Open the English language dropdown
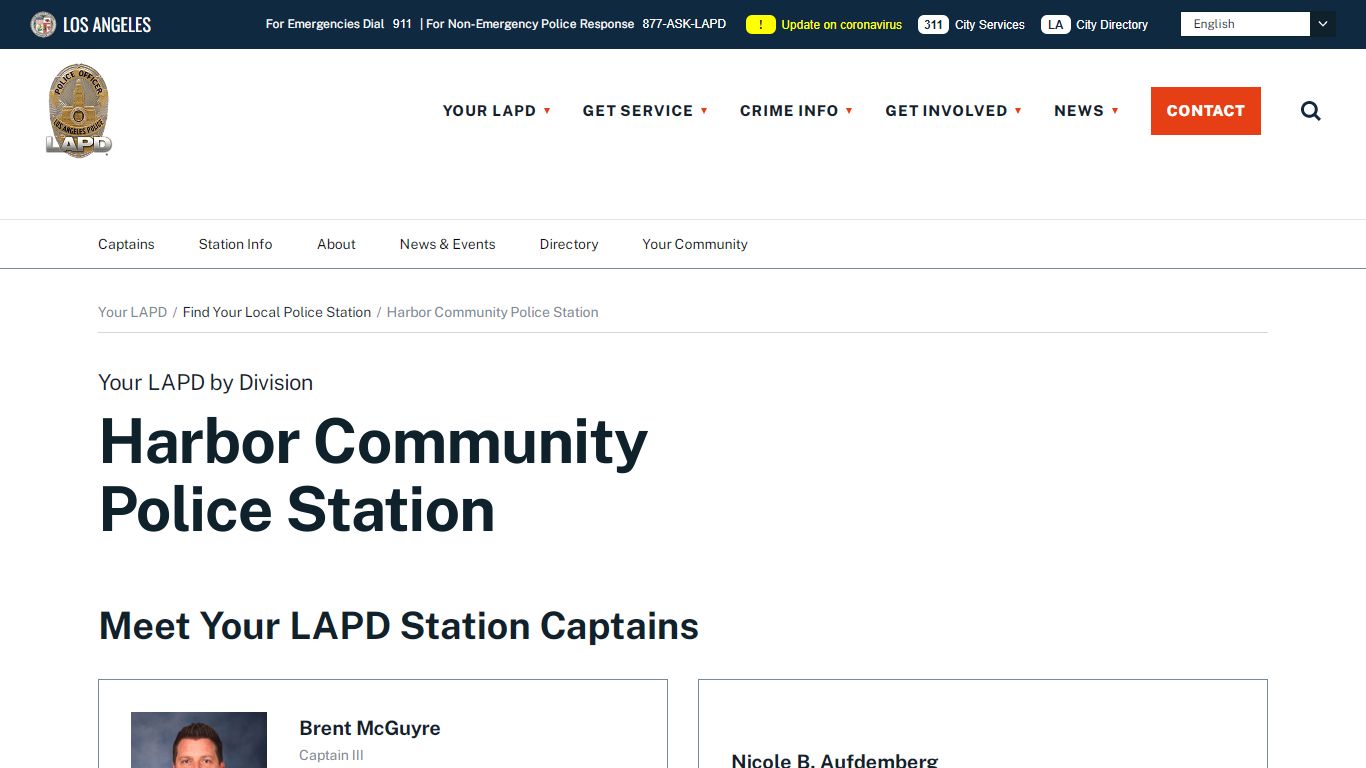 (1258, 24)
